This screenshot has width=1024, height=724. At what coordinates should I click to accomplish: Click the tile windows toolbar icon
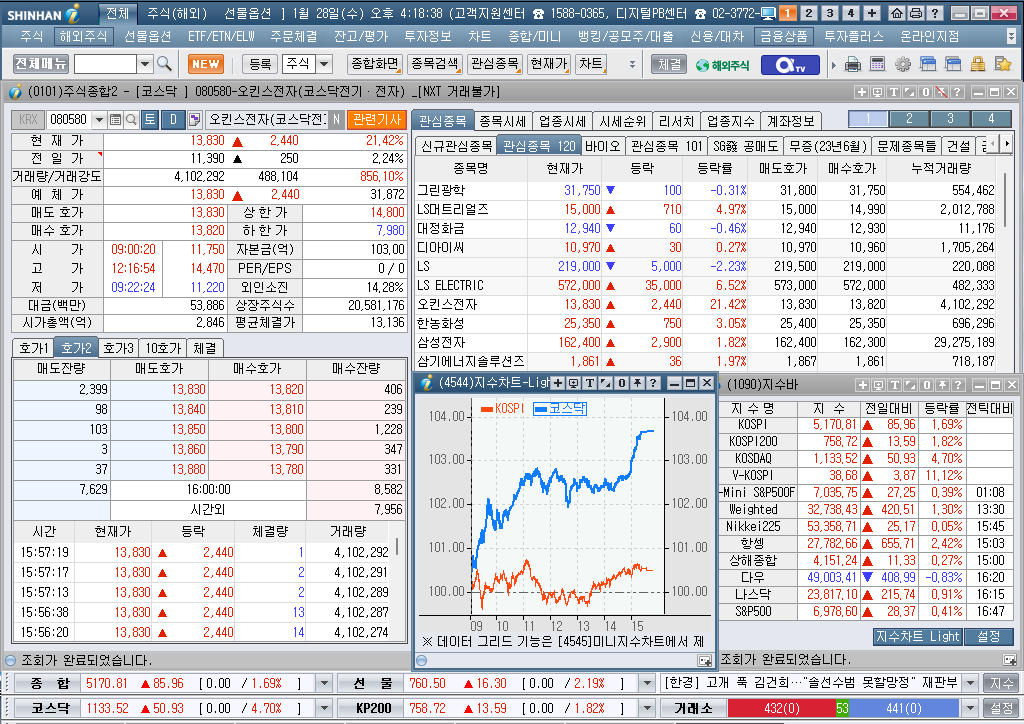pos(953,64)
